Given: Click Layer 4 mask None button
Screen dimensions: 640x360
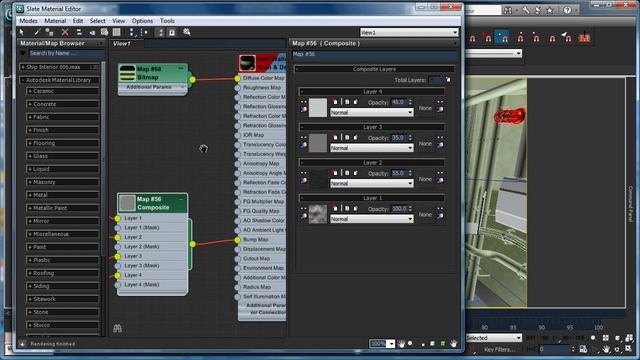Looking at the screenshot, I should coord(425,108).
